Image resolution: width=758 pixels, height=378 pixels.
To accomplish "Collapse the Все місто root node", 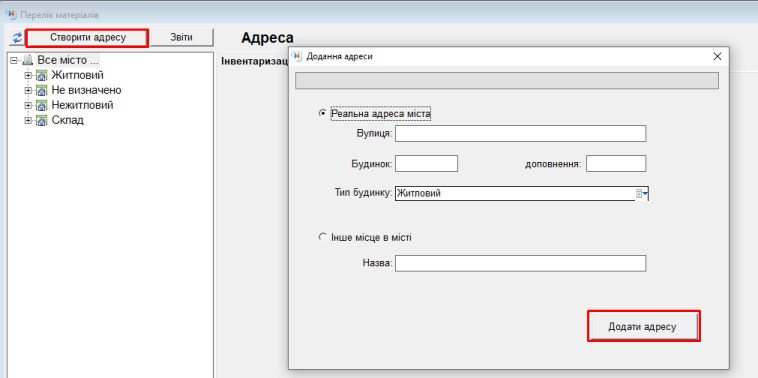I will 14,60.
